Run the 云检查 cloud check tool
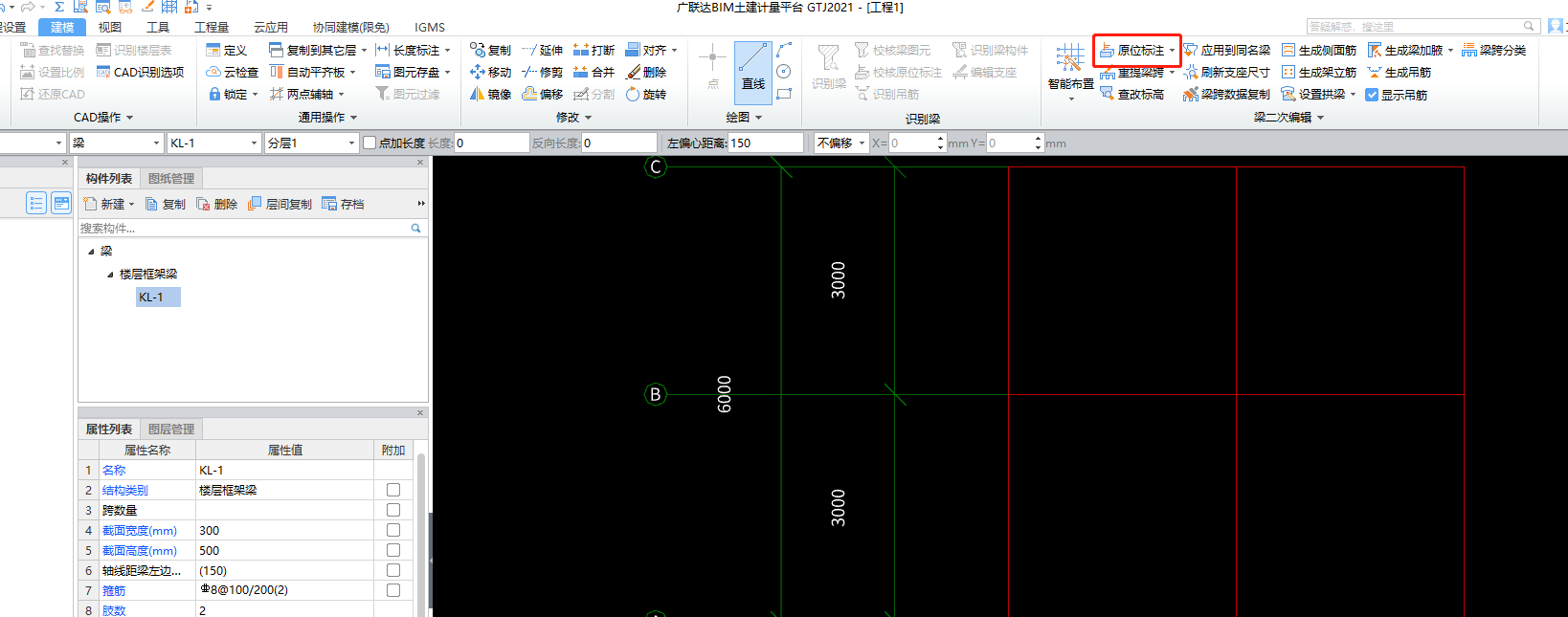This screenshot has width=1568, height=617. pyautogui.click(x=233, y=72)
